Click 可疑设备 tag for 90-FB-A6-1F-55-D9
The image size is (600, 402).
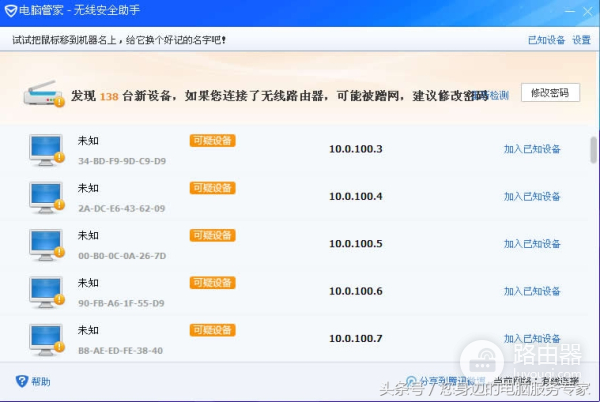point(212,283)
